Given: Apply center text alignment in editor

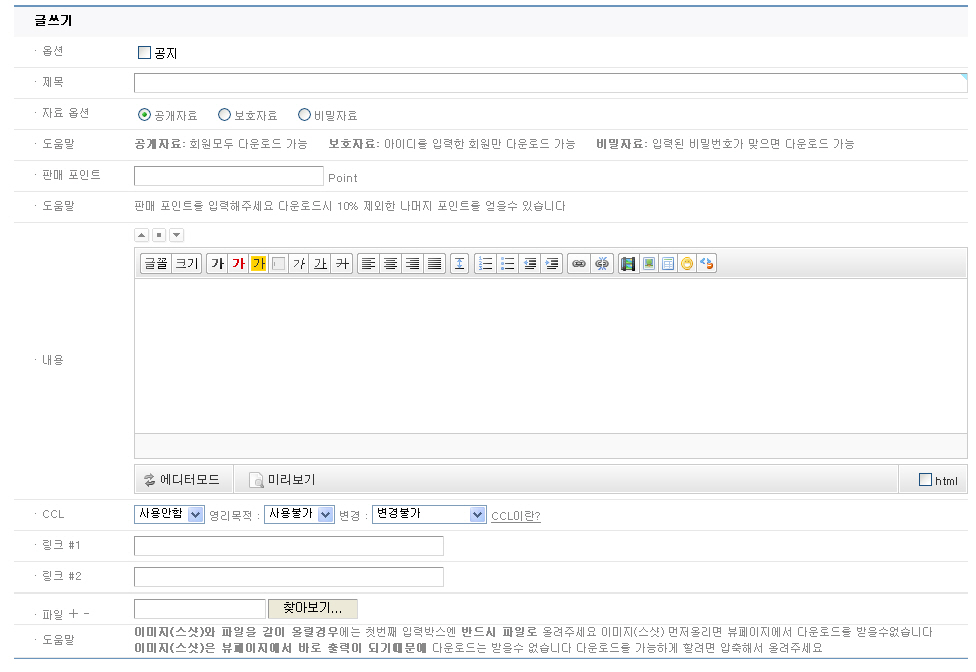Looking at the screenshot, I should (390, 264).
